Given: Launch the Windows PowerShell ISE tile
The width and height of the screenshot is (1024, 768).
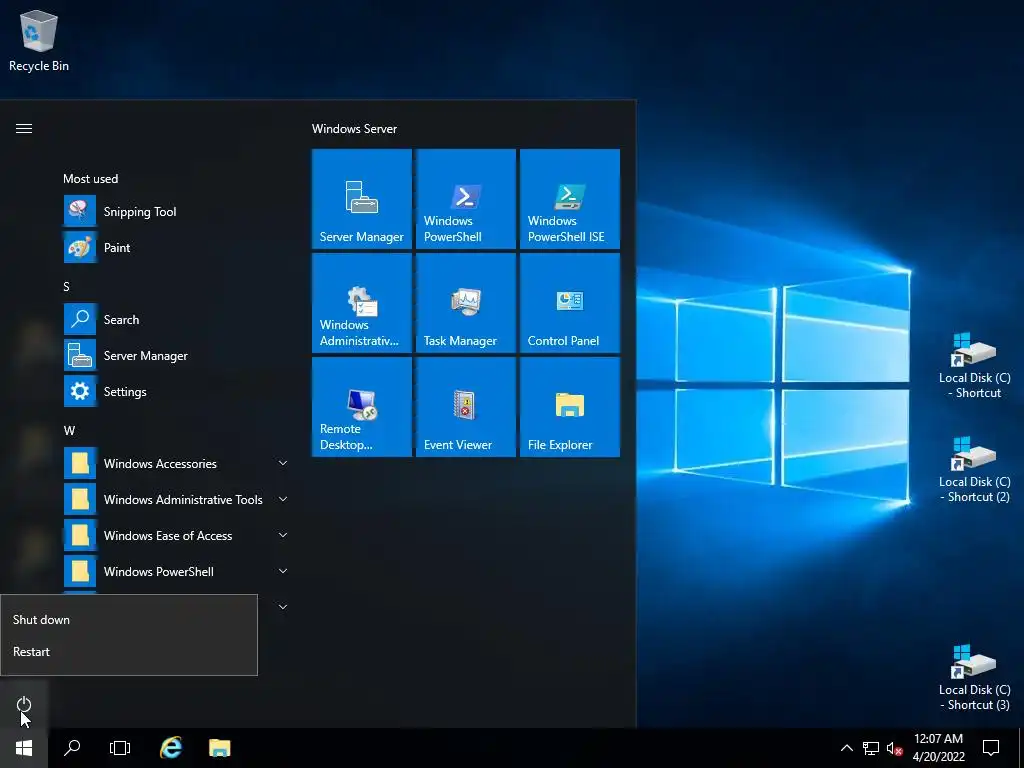Looking at the screenshot, I should click(x=569, y=199).
